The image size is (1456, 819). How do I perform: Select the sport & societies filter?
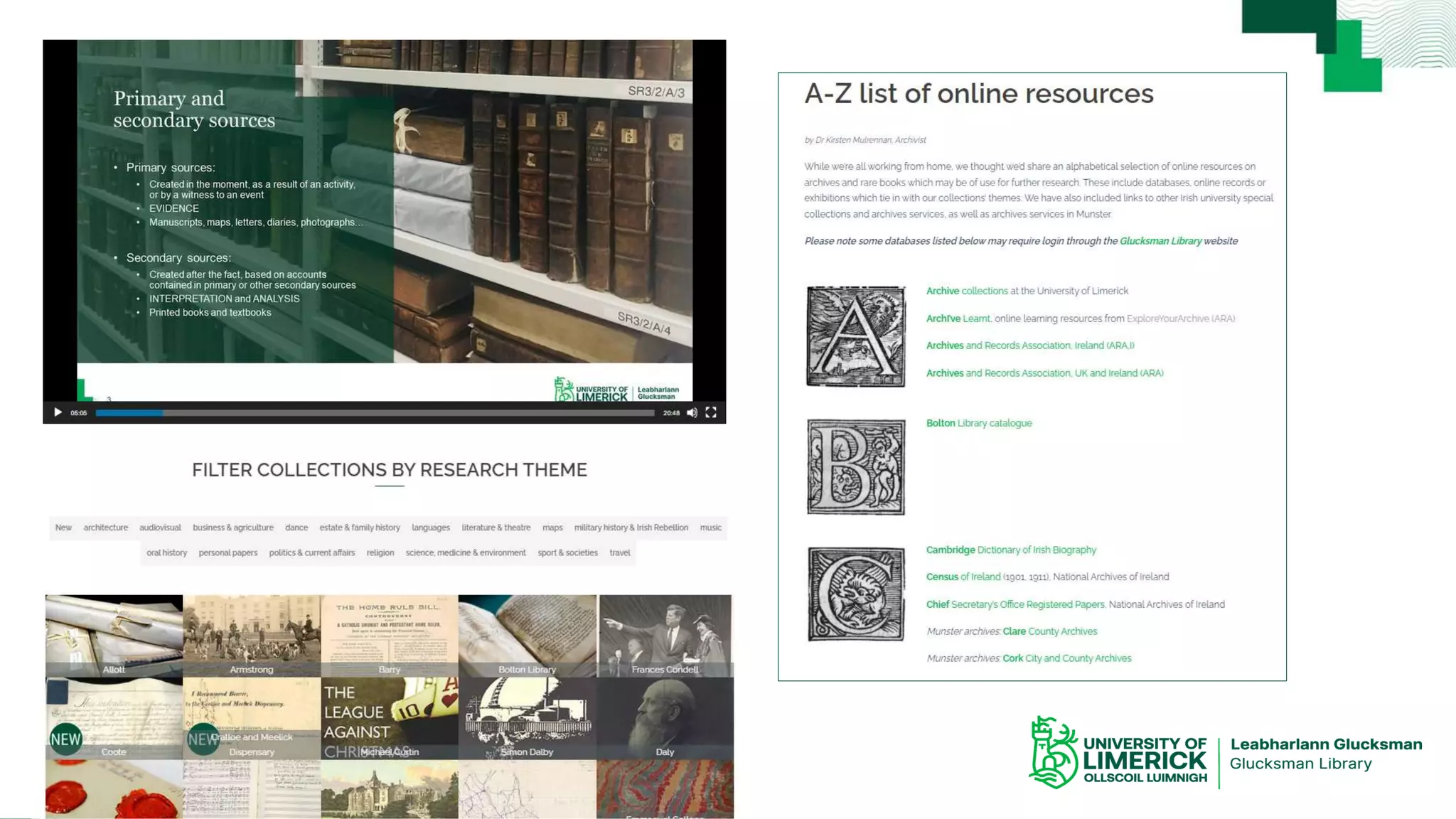(567, 552)
